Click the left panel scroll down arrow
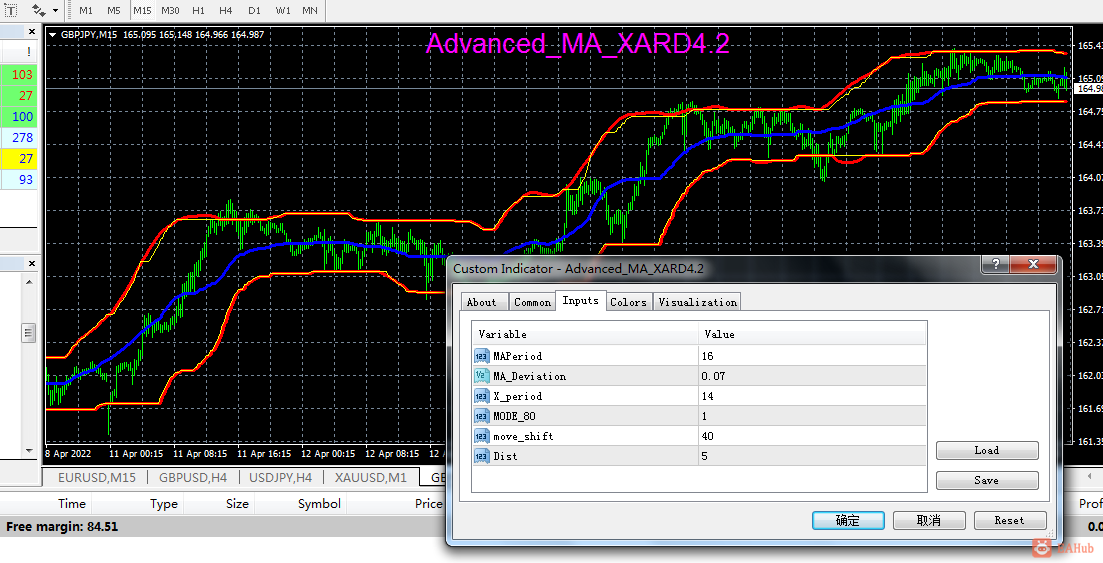 (x=29, y=450)
